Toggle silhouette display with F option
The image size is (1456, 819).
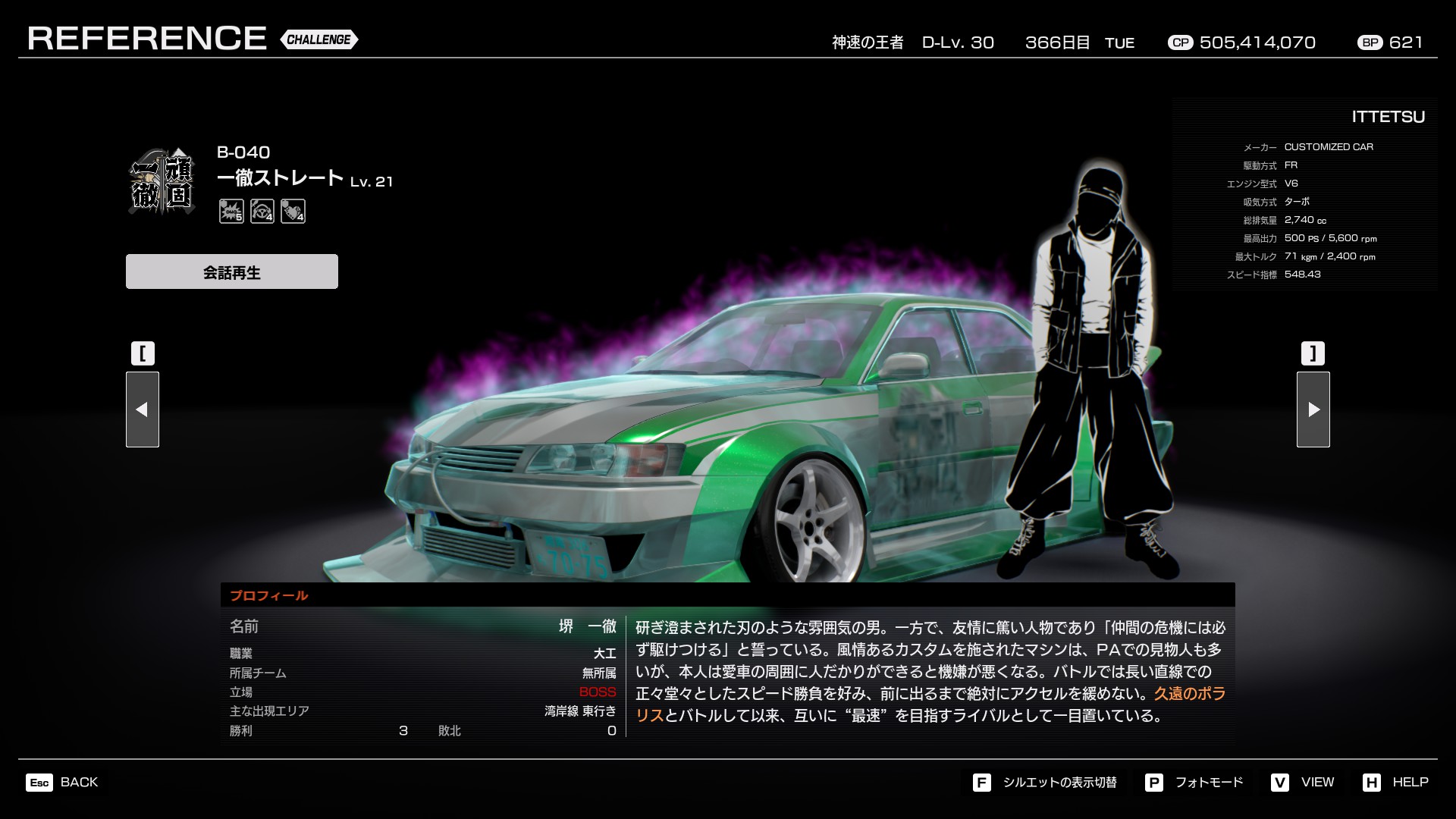pyautogui.click(x=1046, y=783)
